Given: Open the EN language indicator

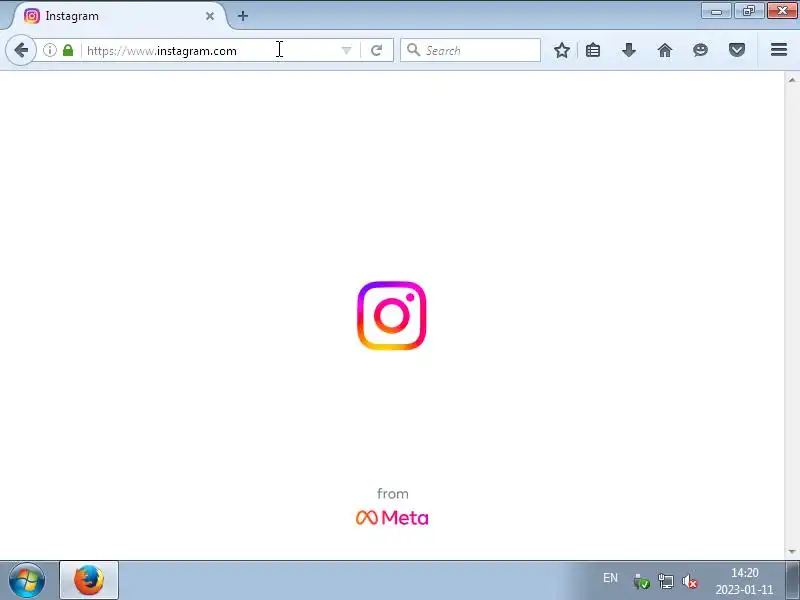Looking at the screenshot, I should coord(610,578).
